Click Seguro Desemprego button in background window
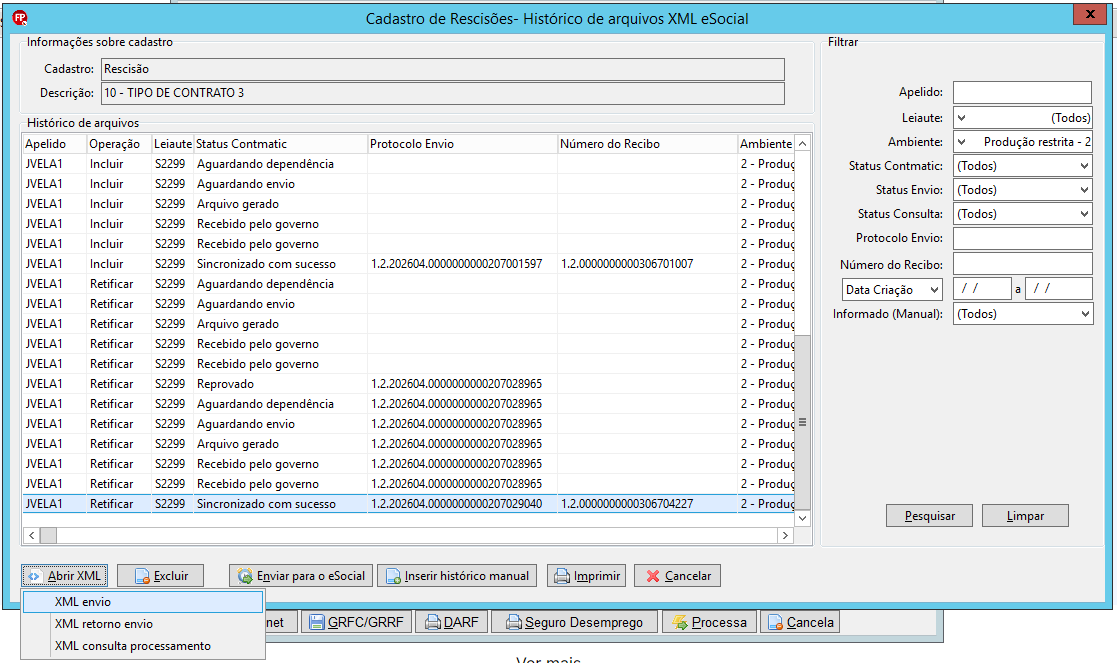The height and width of the screenshot is (663, 1117). point(574,622)
